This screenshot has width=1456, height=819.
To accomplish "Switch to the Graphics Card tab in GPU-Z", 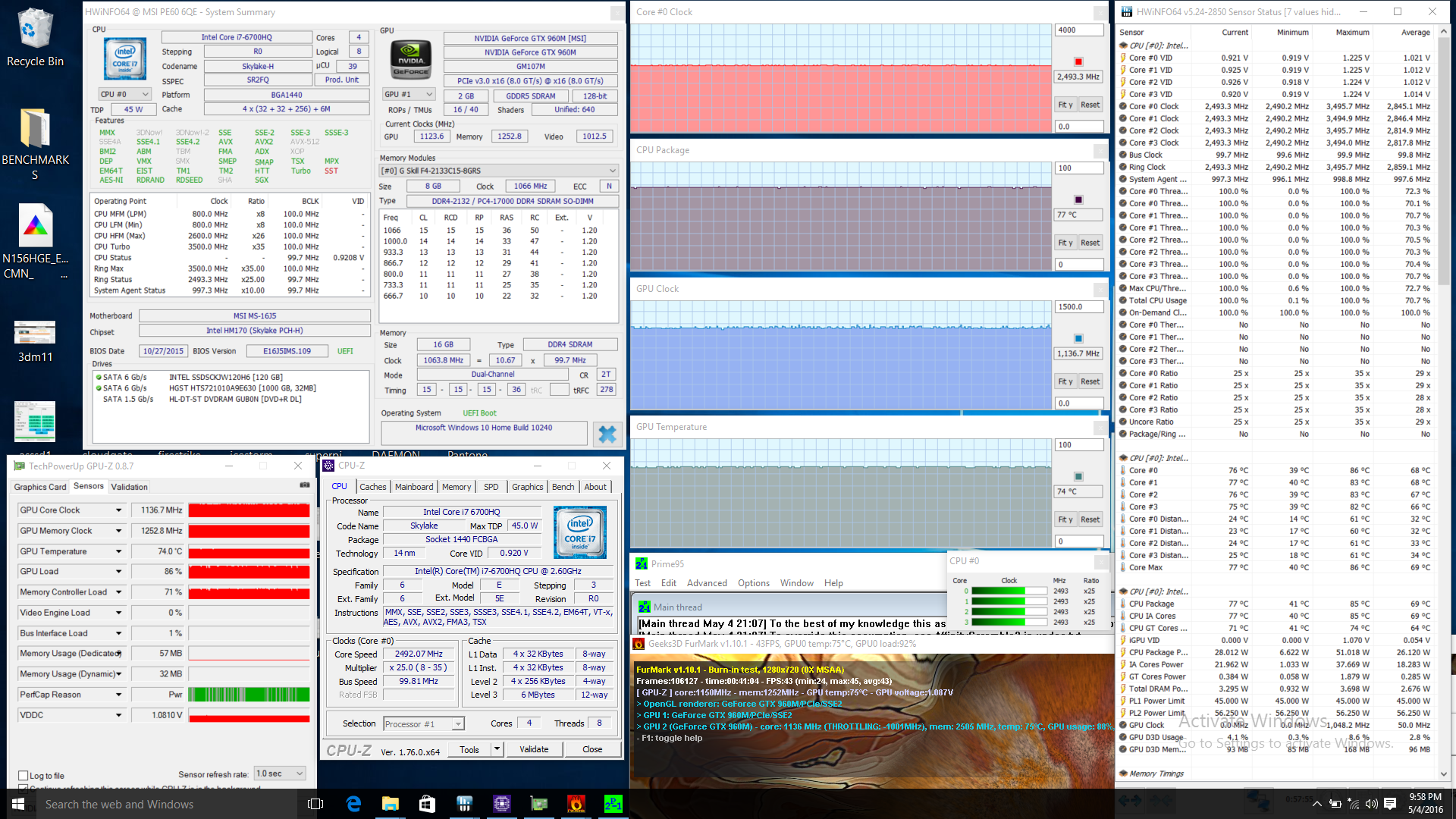I will pos(40,487).
